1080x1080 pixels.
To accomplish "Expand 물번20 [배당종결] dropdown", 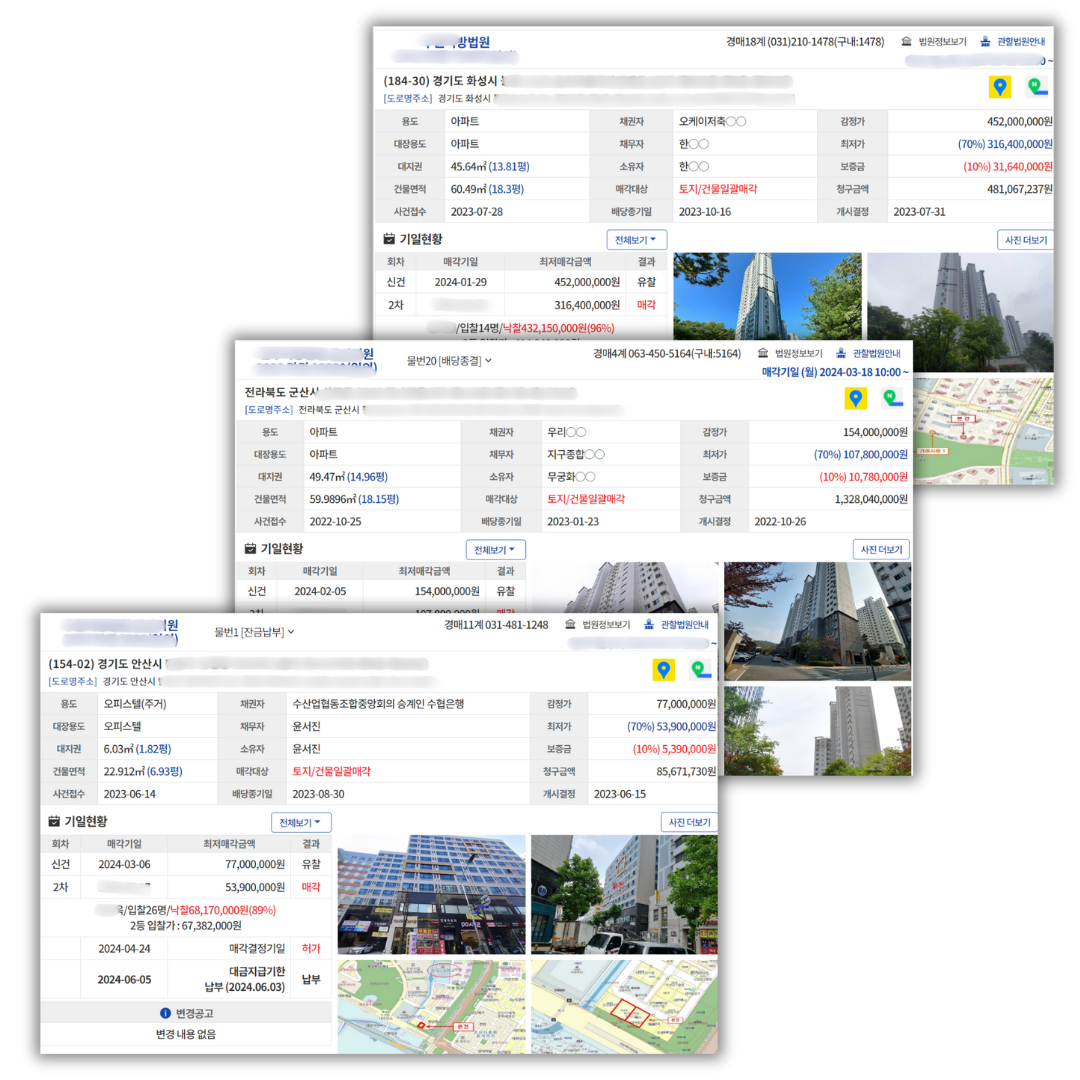I will pos(449,360).
